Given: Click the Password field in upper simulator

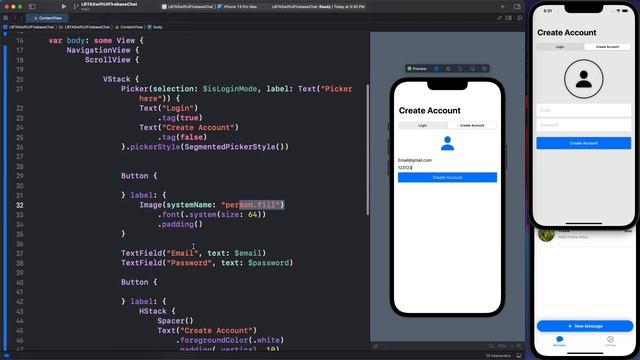Looking at the screenshot, I should (x=583, y=125).
